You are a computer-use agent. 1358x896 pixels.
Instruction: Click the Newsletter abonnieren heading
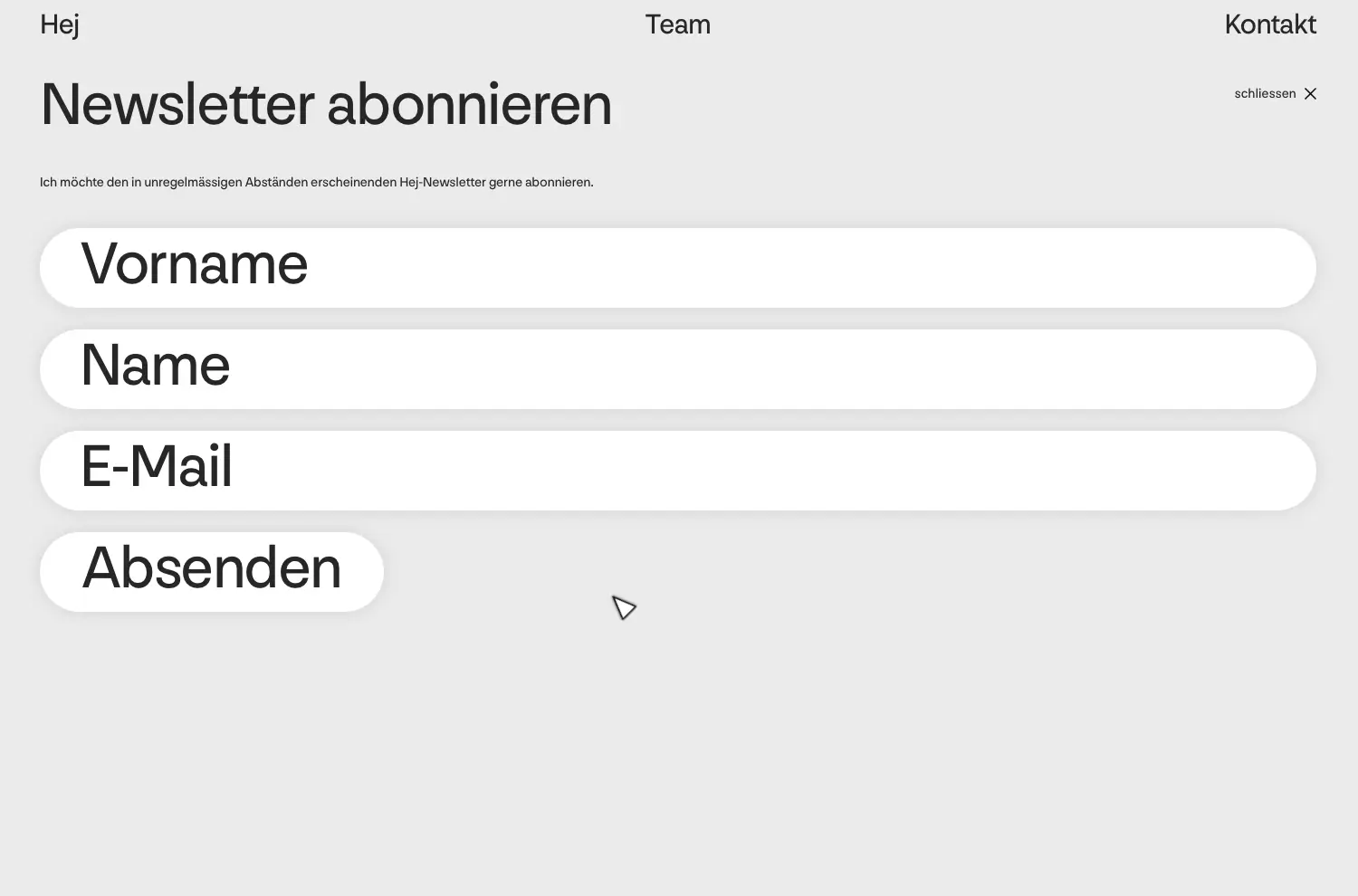(326, 104)
